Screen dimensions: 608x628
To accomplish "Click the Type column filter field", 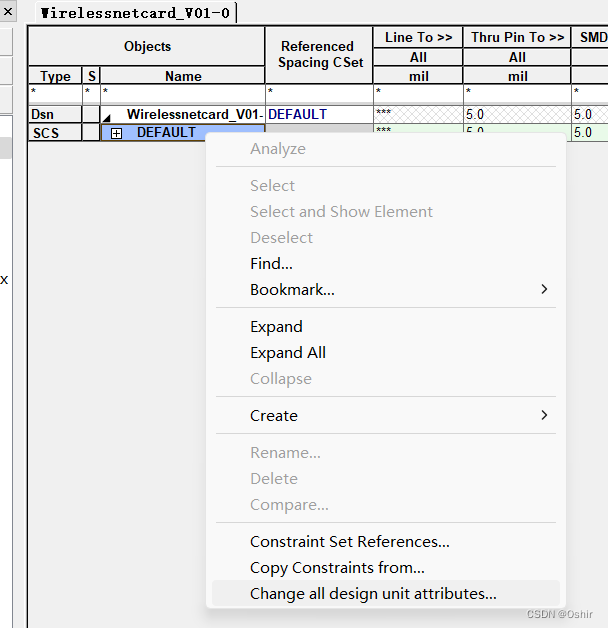I will click(55, 92).
